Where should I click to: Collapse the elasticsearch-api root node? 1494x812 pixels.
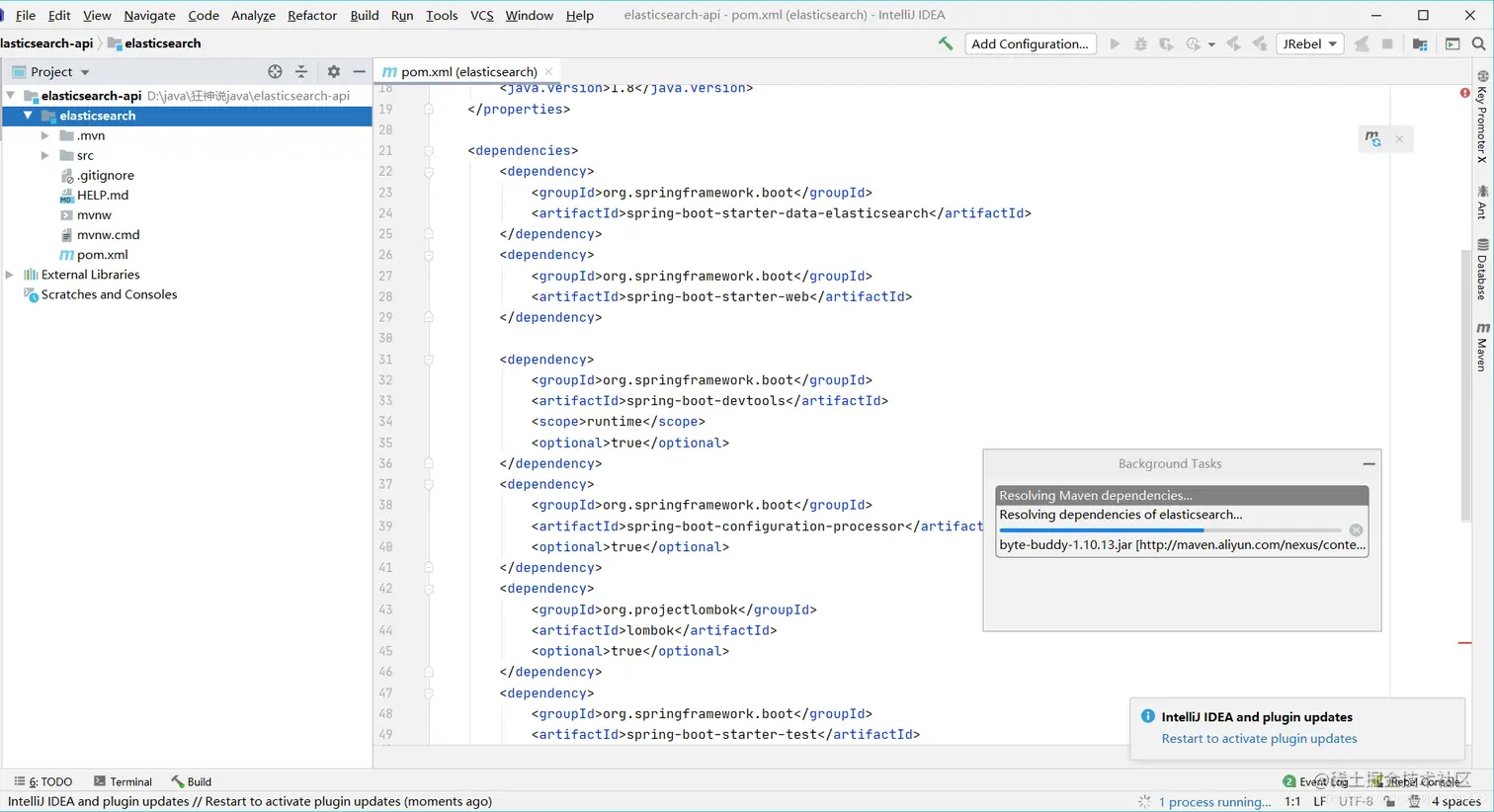point(11,96)
